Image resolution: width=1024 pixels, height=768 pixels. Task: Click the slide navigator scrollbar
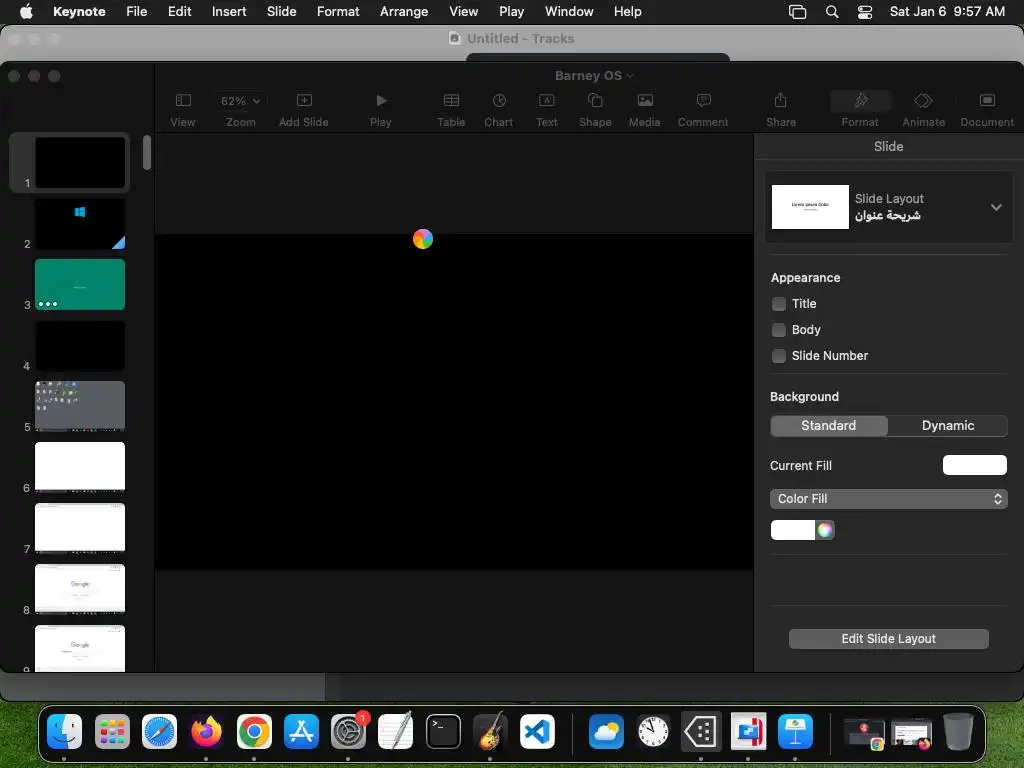coord(147,152)
